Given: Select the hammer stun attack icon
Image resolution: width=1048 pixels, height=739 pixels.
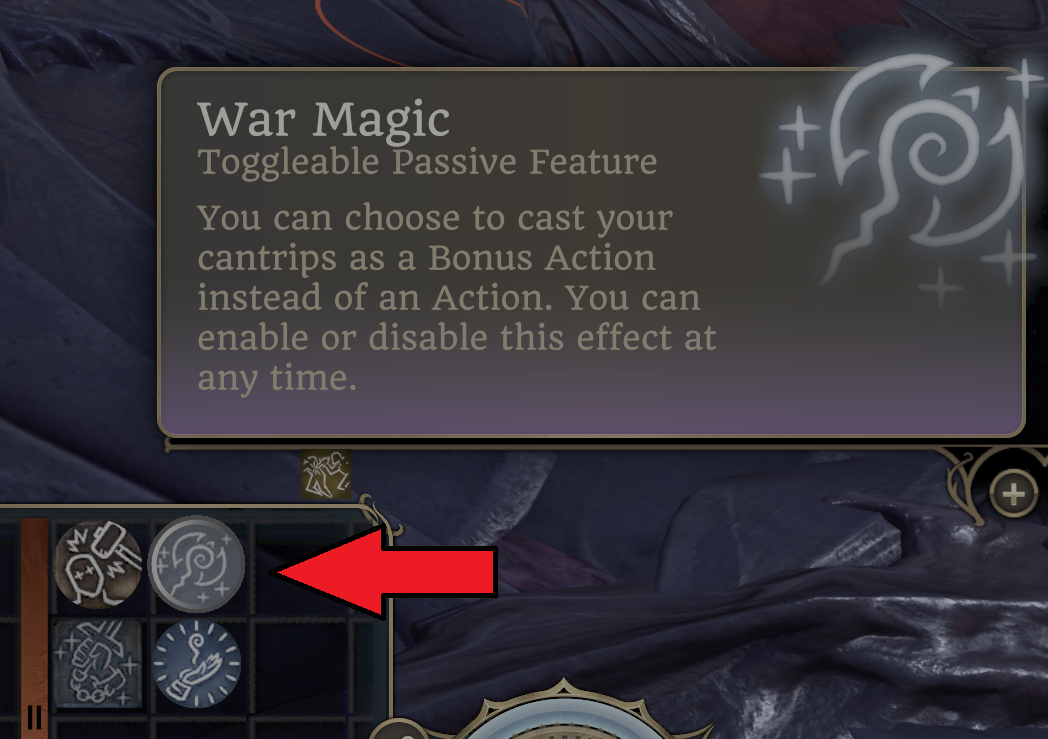Looking at the screenshot, I should pos(98,565).
